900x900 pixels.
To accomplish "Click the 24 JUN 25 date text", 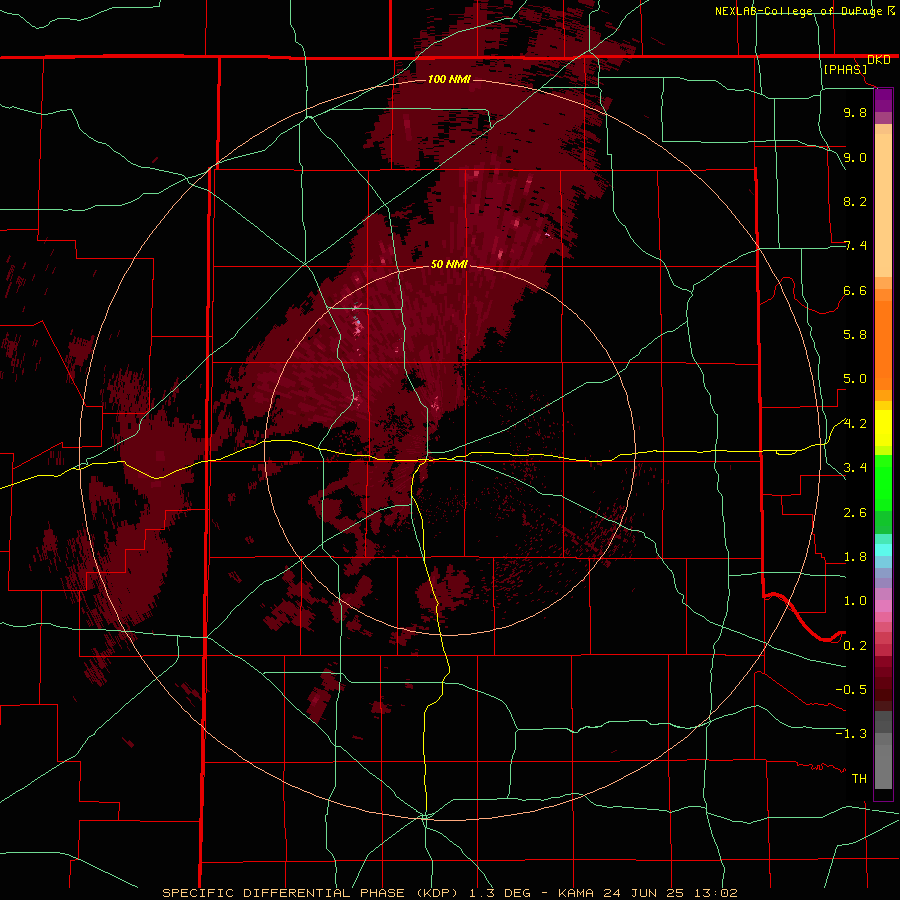I will coord(642,893).
